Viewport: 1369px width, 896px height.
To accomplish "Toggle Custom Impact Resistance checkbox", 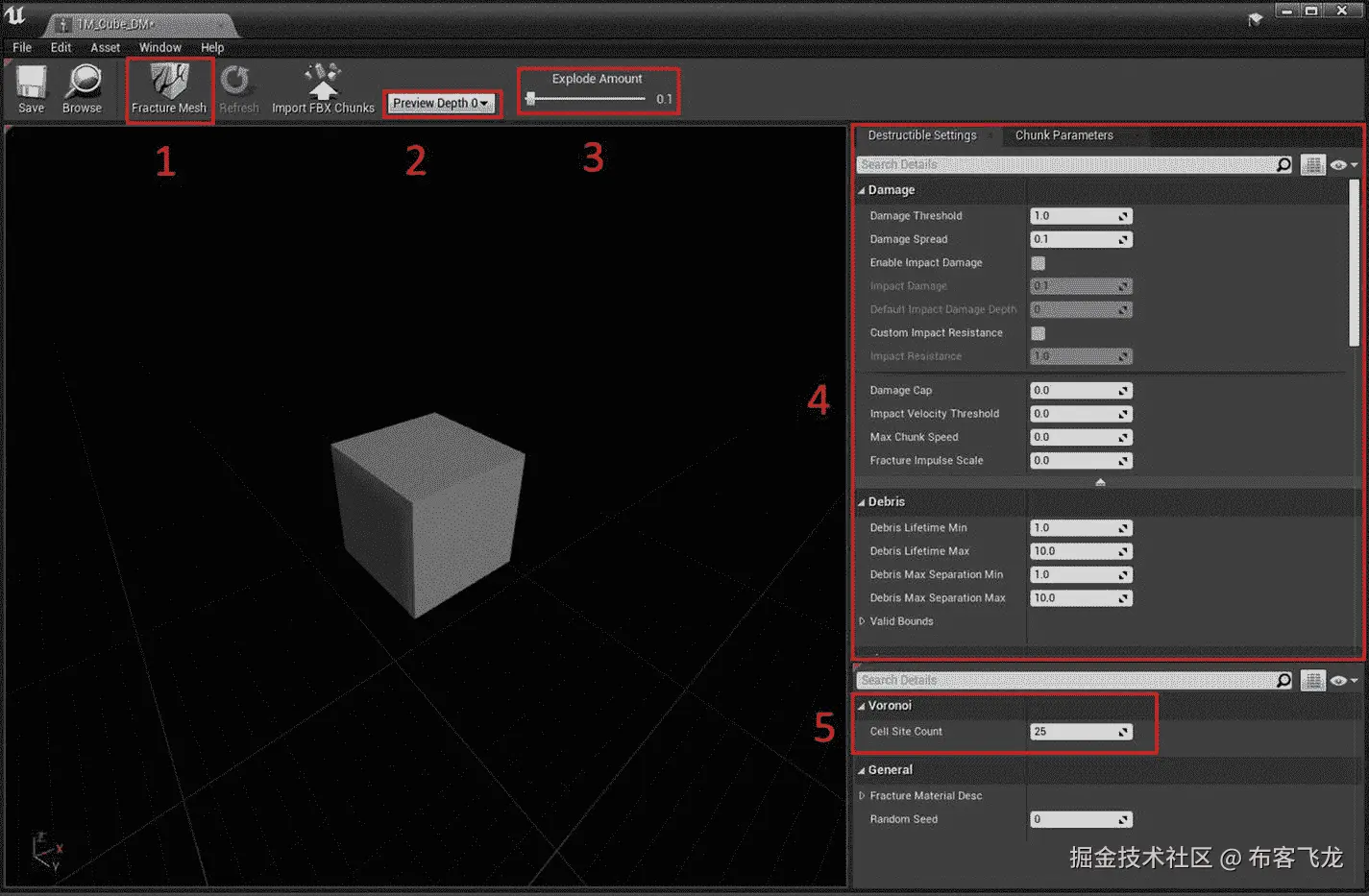I will (x=1038, y=333).
